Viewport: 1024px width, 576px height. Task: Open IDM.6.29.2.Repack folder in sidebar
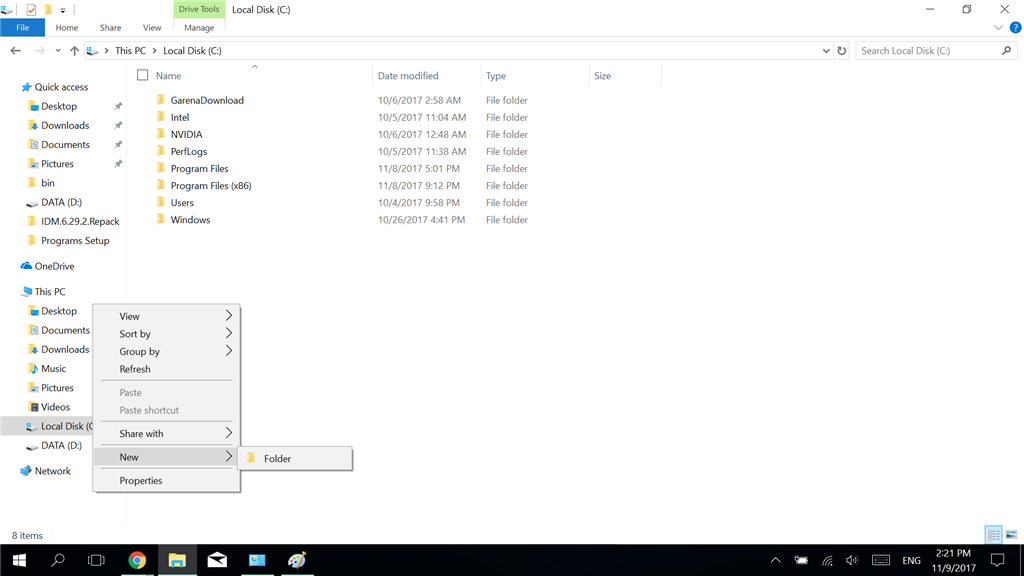click(x=80, y=221)
